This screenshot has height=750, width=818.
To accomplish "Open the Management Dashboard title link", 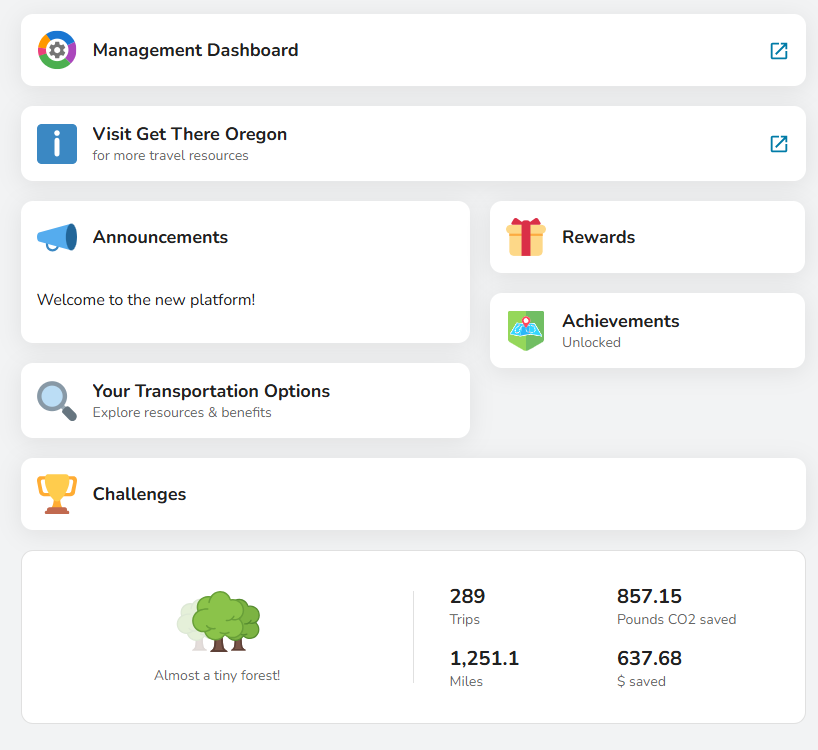I will coord(195,50).
